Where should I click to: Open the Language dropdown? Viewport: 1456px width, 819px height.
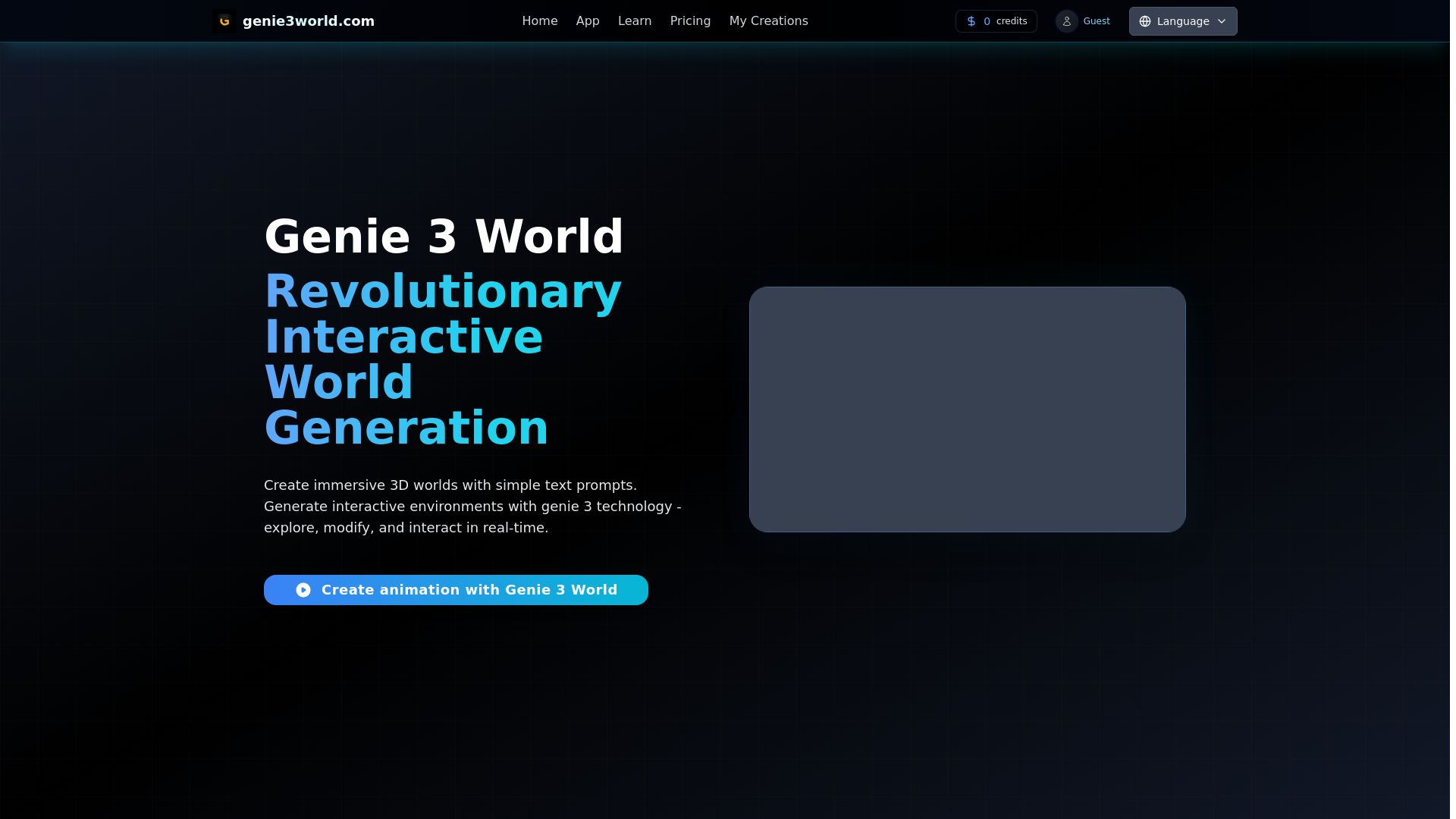pyautogui.click(x=1182, y=21)
